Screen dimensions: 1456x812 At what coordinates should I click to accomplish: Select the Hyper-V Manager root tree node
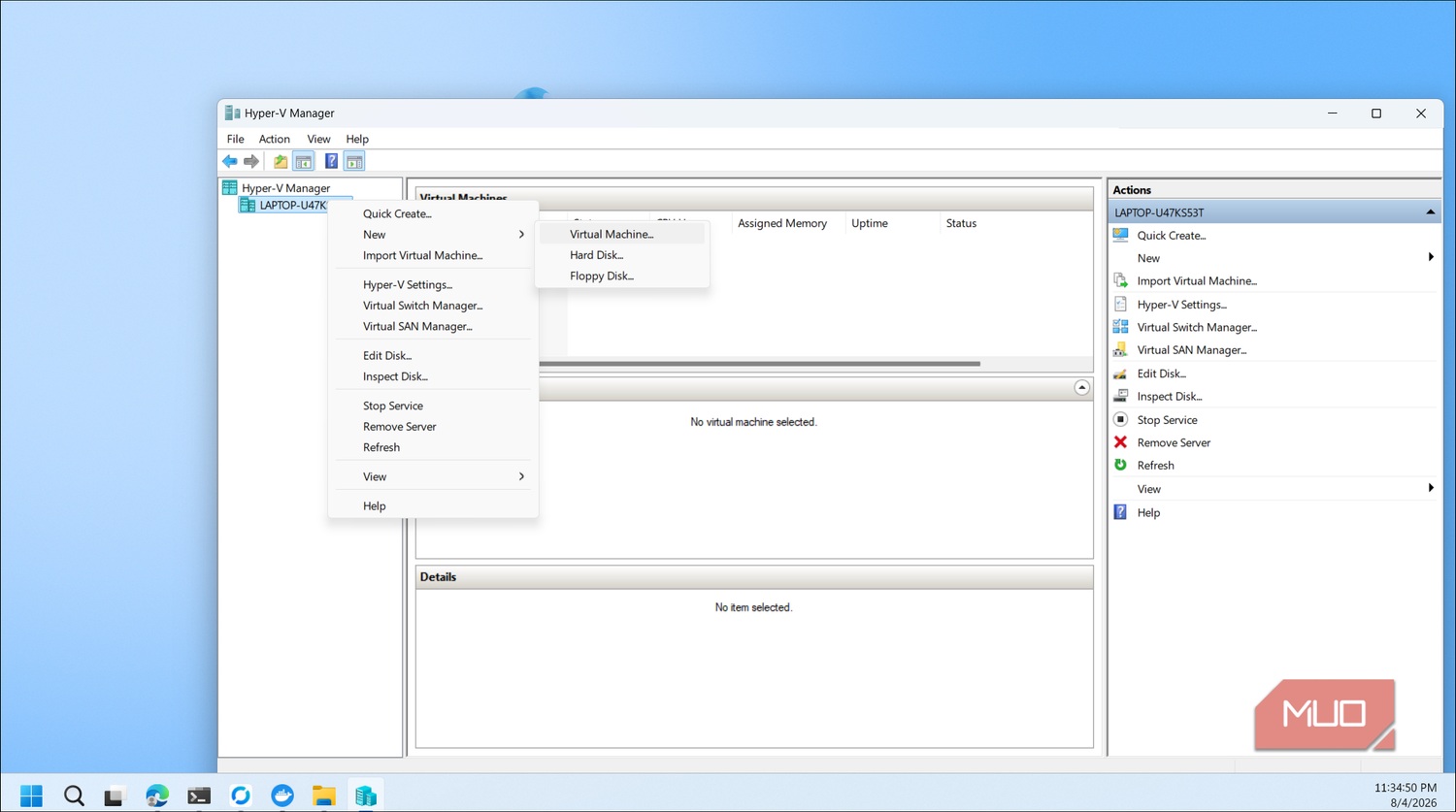click(285, 188)
